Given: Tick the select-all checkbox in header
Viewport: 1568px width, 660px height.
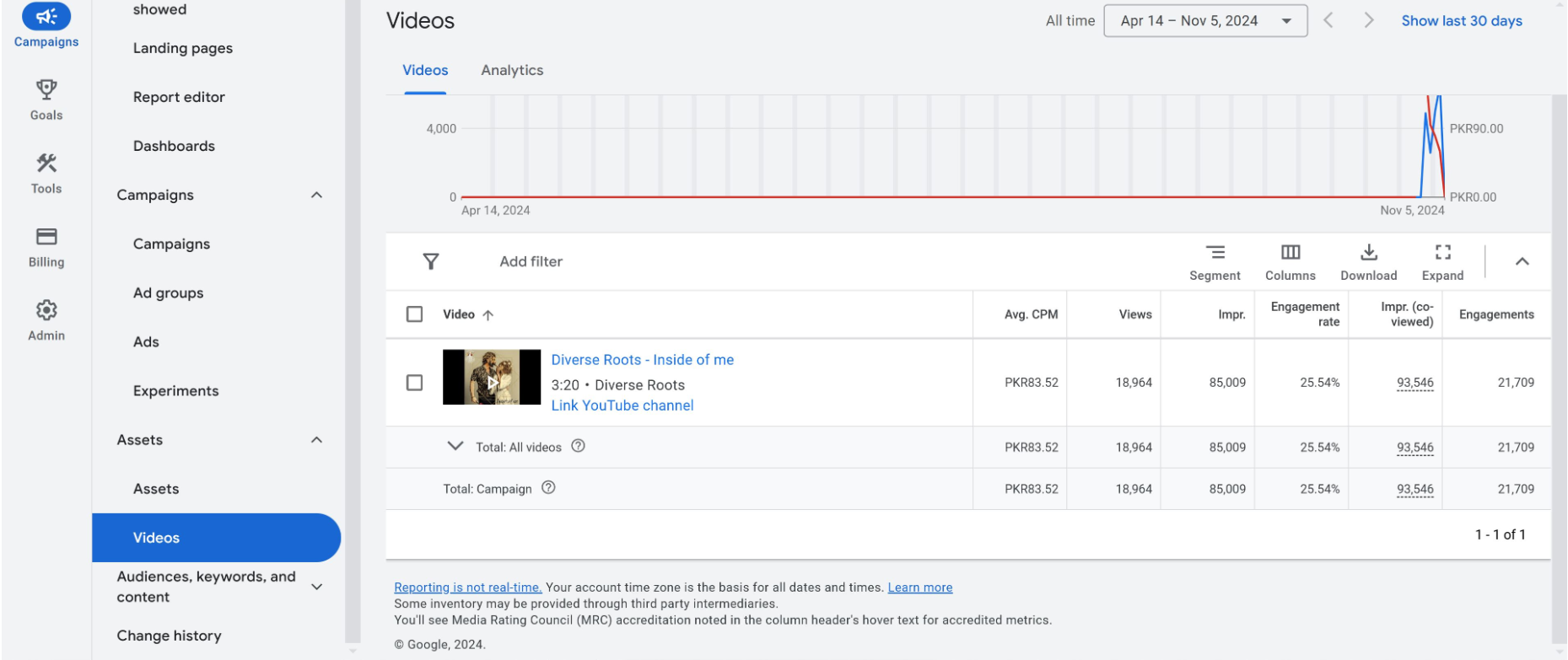Looking at the screenshot, I should [414, 314].
